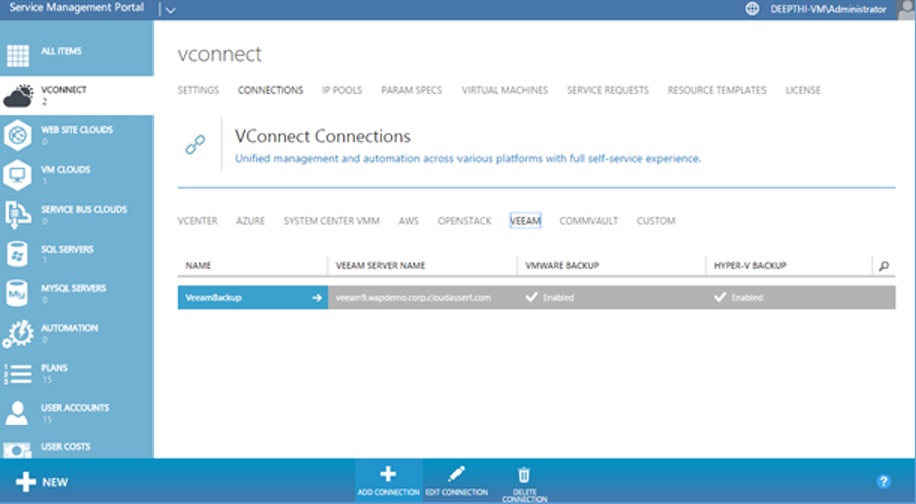Viewport: 916px width, 504px height.
Task: Switch to the Virtual Machines tab
Action: [505, 90]
